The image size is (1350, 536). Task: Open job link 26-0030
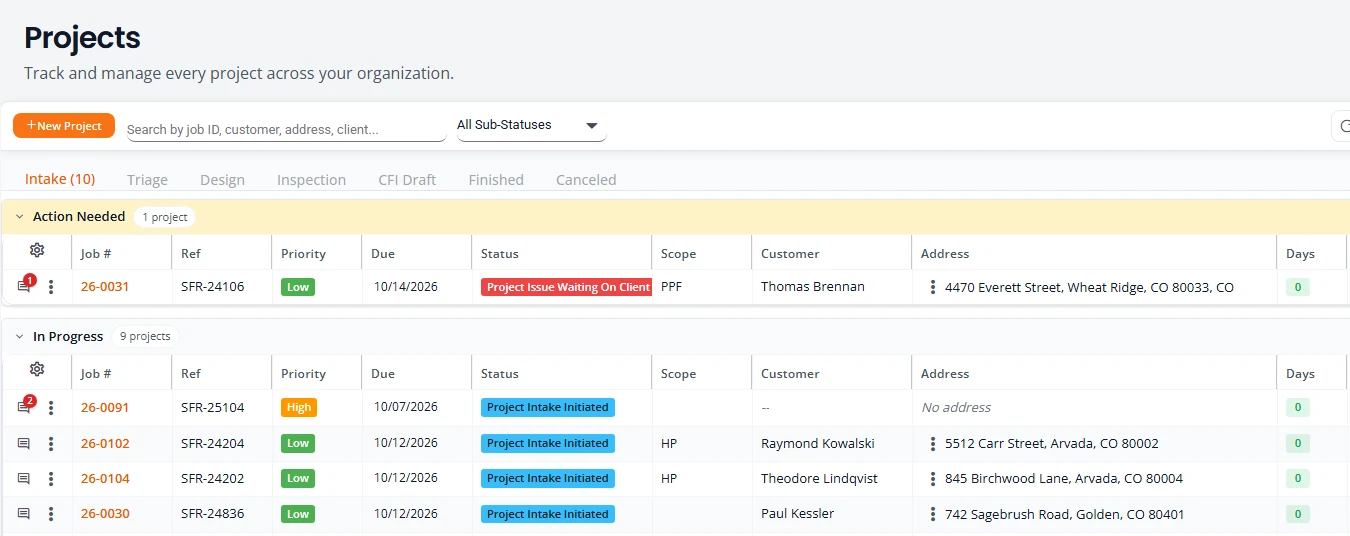point(105,514)
